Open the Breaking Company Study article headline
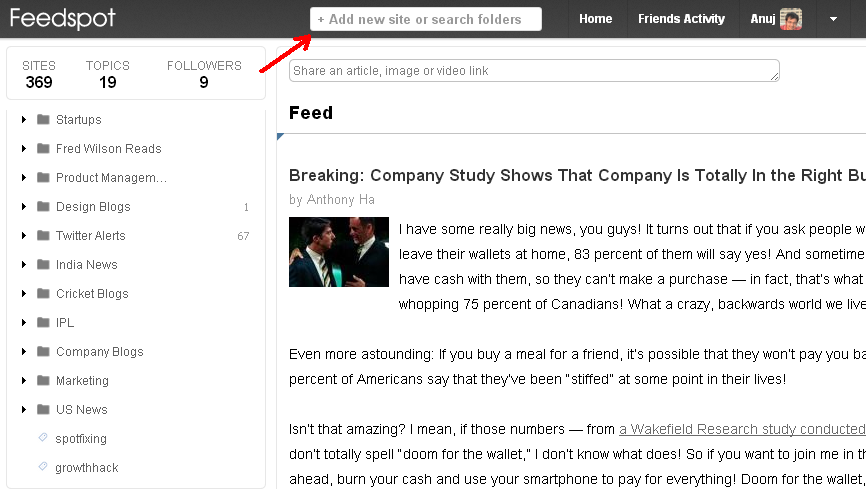This screenshot has width=866, height=497. pyautogui.click(x=577, y=176)
